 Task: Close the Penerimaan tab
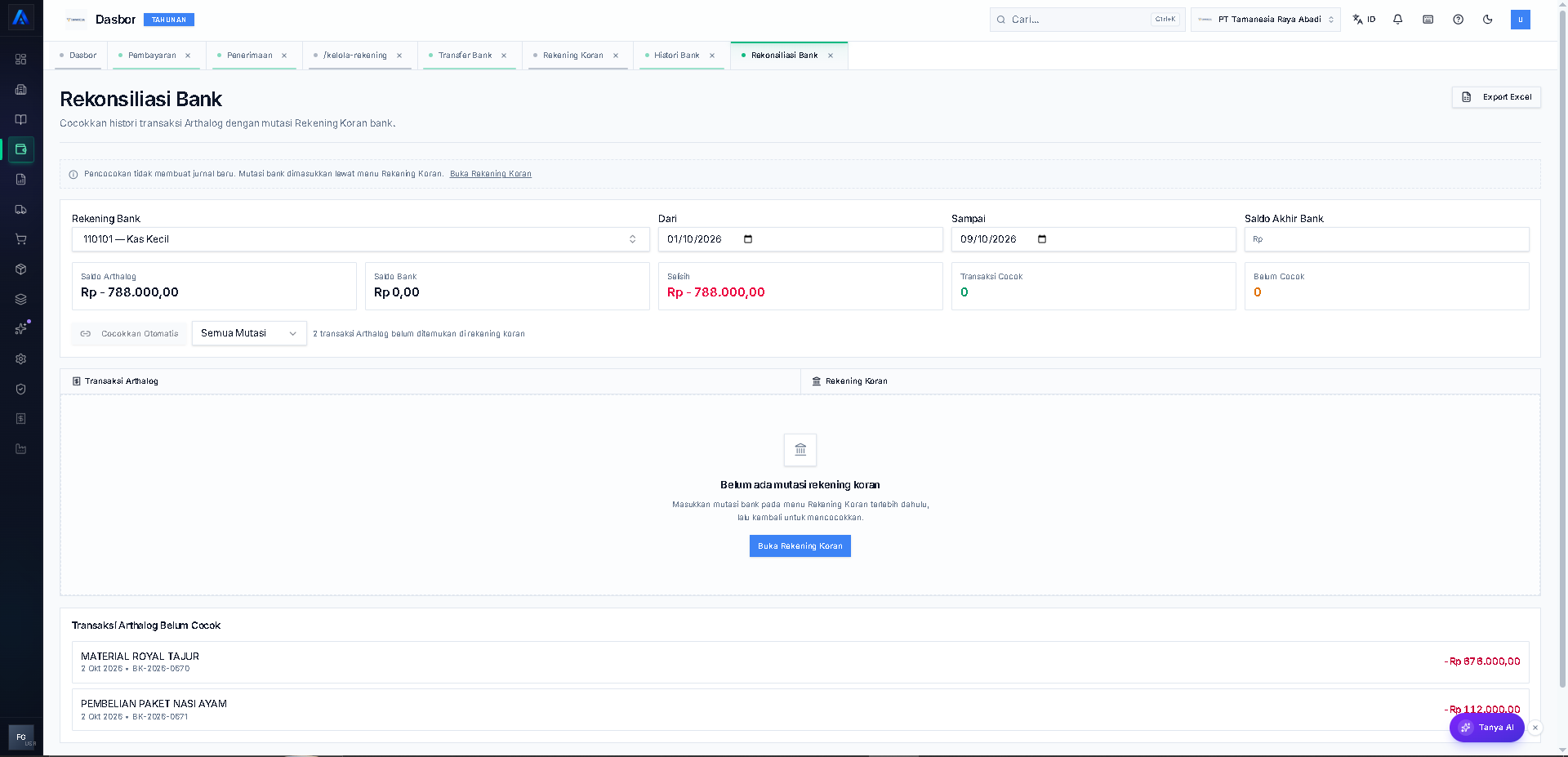[284, 56]
